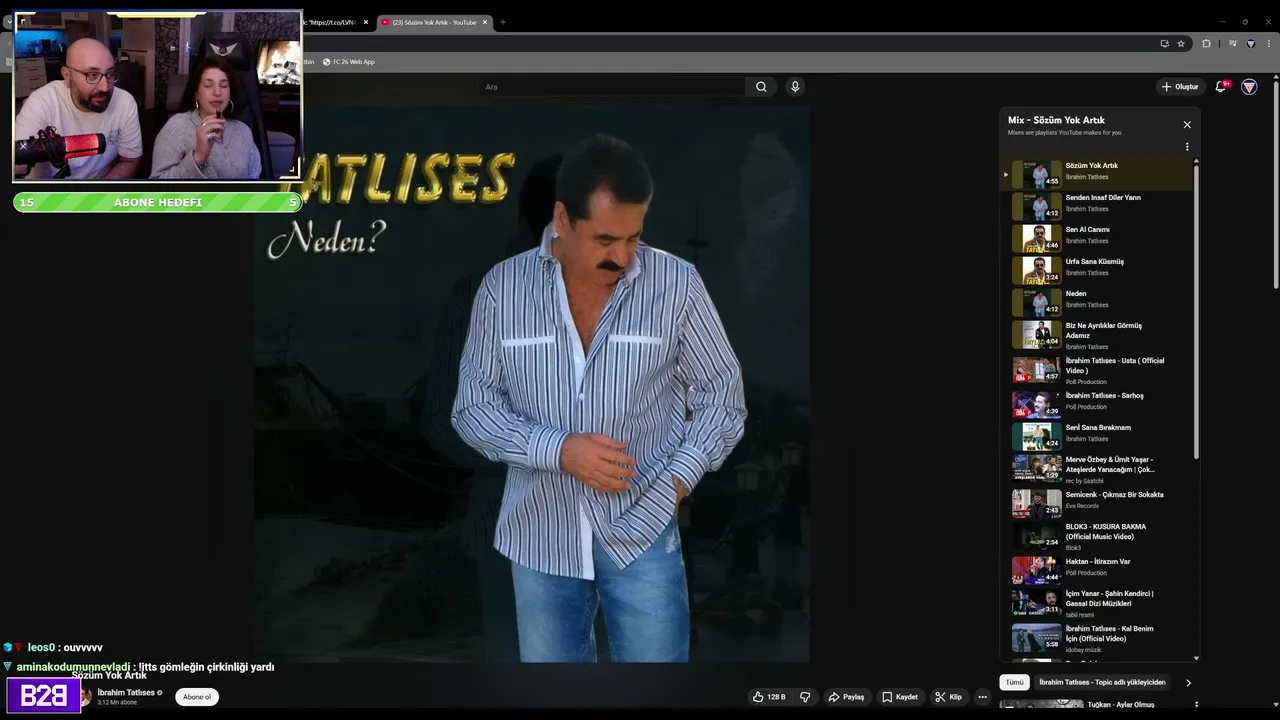Open the media control icon in toolbar
Screen dimensions: 1280x720
pos(1233,44)
